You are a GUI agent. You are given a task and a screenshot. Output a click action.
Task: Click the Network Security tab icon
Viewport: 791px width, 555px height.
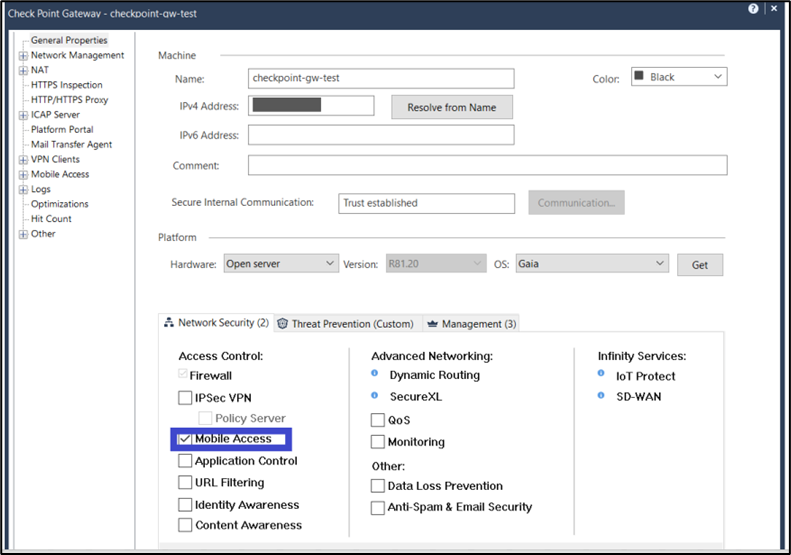coord(168,323)
